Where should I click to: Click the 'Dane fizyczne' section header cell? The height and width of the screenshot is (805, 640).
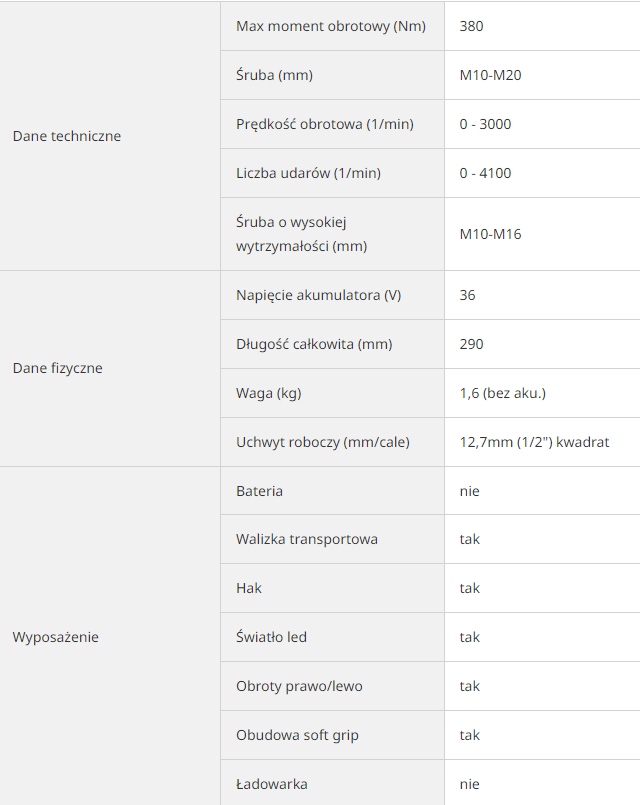click(x=58, y=368)
